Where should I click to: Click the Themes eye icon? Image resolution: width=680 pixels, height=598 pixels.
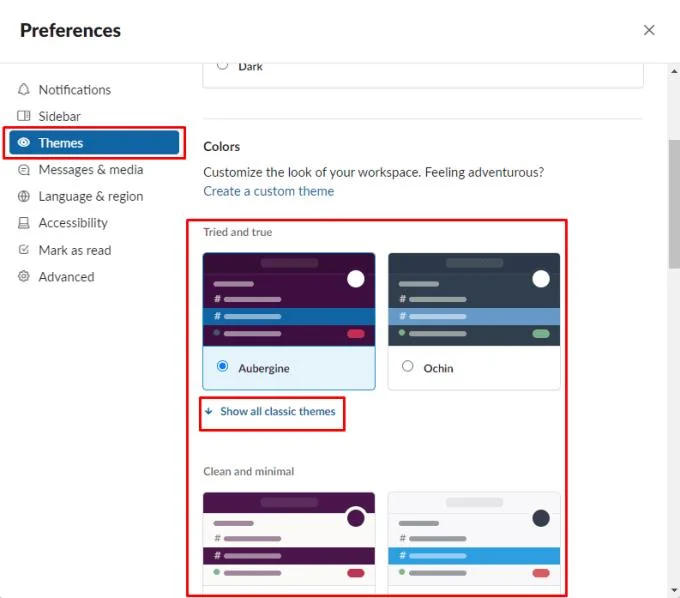24,142
